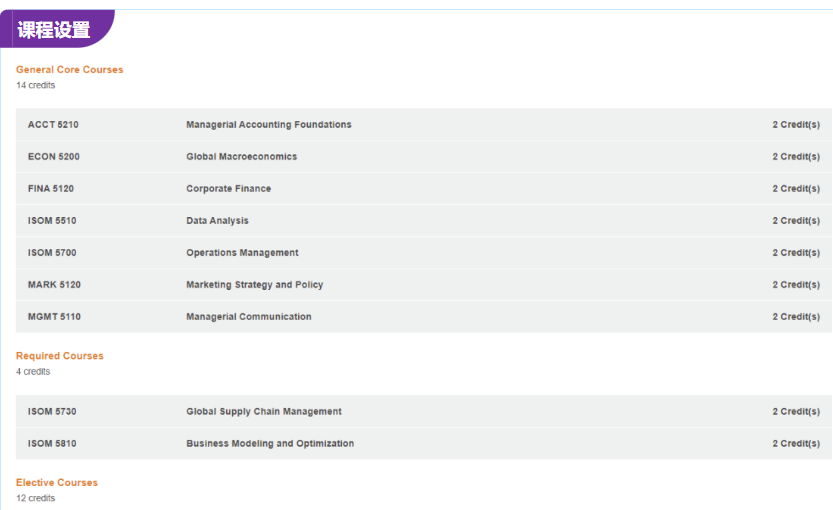Click course code MGMT 5110
This screenshot has width=833, height=510.
[x=54, y=317]
